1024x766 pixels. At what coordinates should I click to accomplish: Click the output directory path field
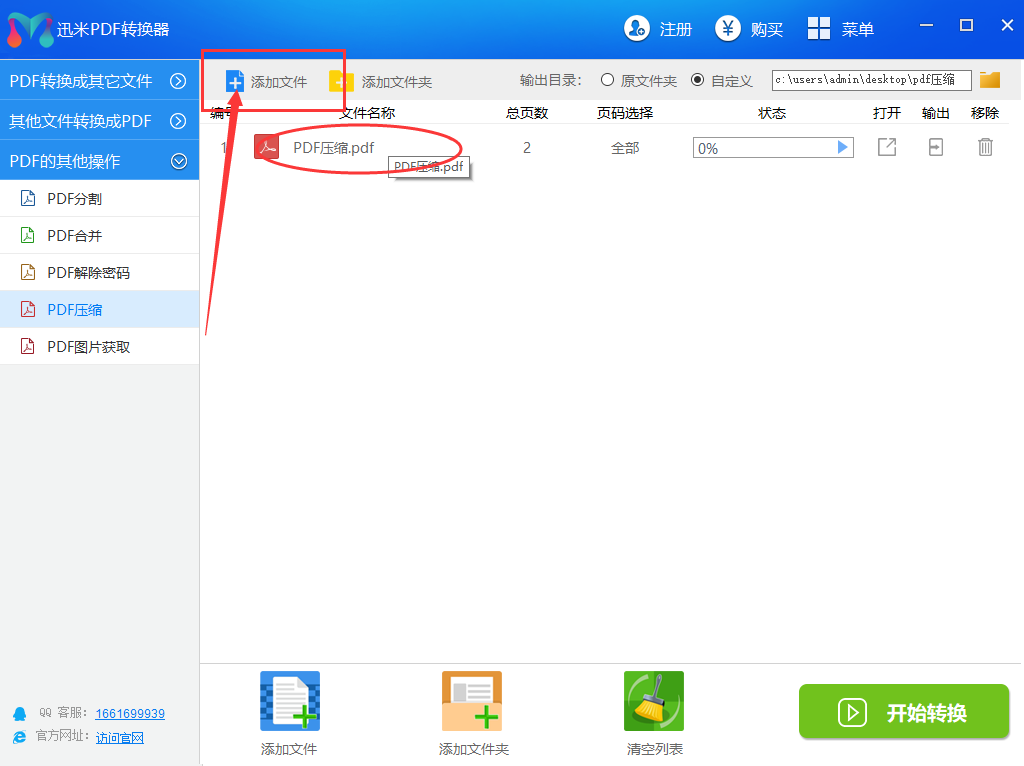(x=870, y=80)
